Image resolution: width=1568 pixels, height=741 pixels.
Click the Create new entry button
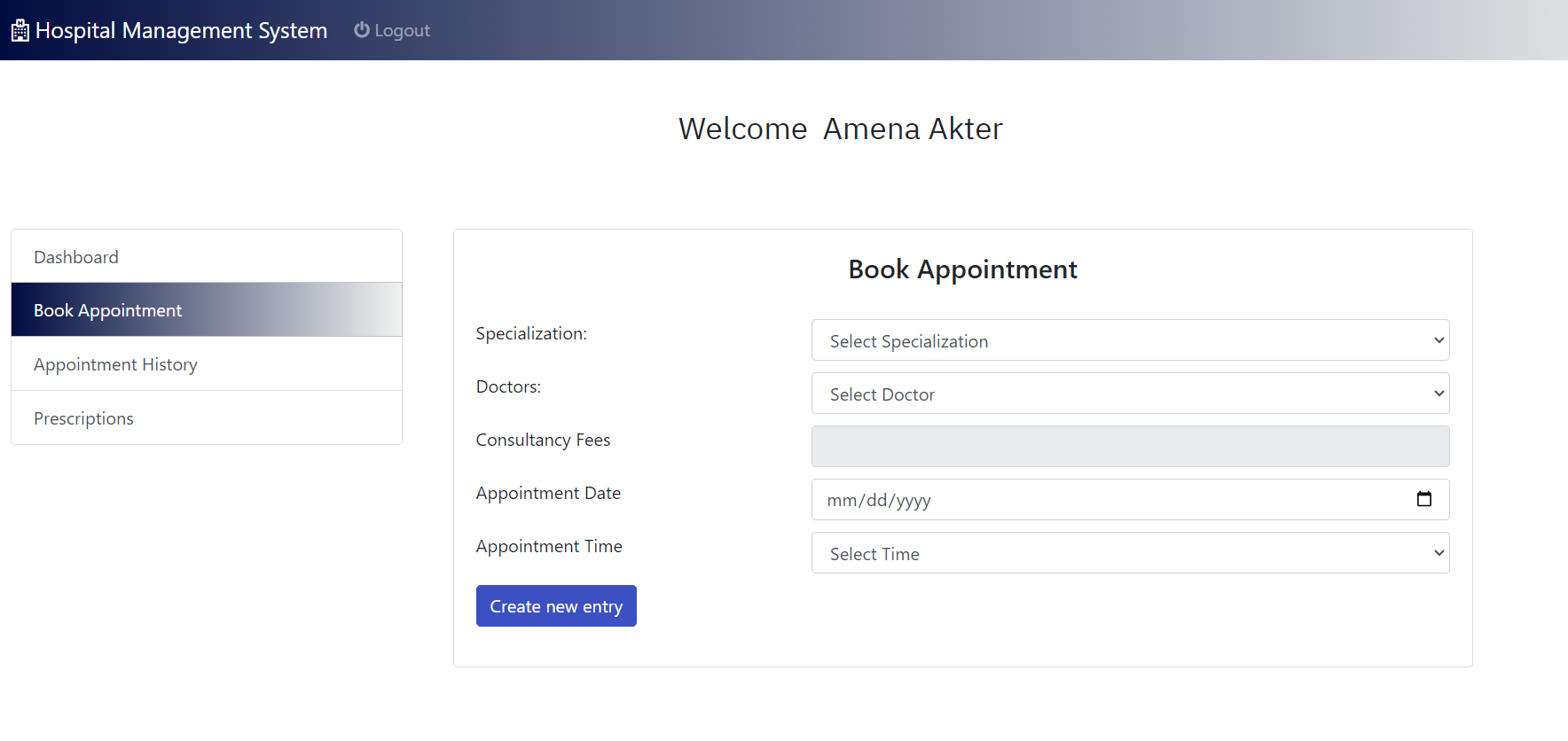(556, 606)
